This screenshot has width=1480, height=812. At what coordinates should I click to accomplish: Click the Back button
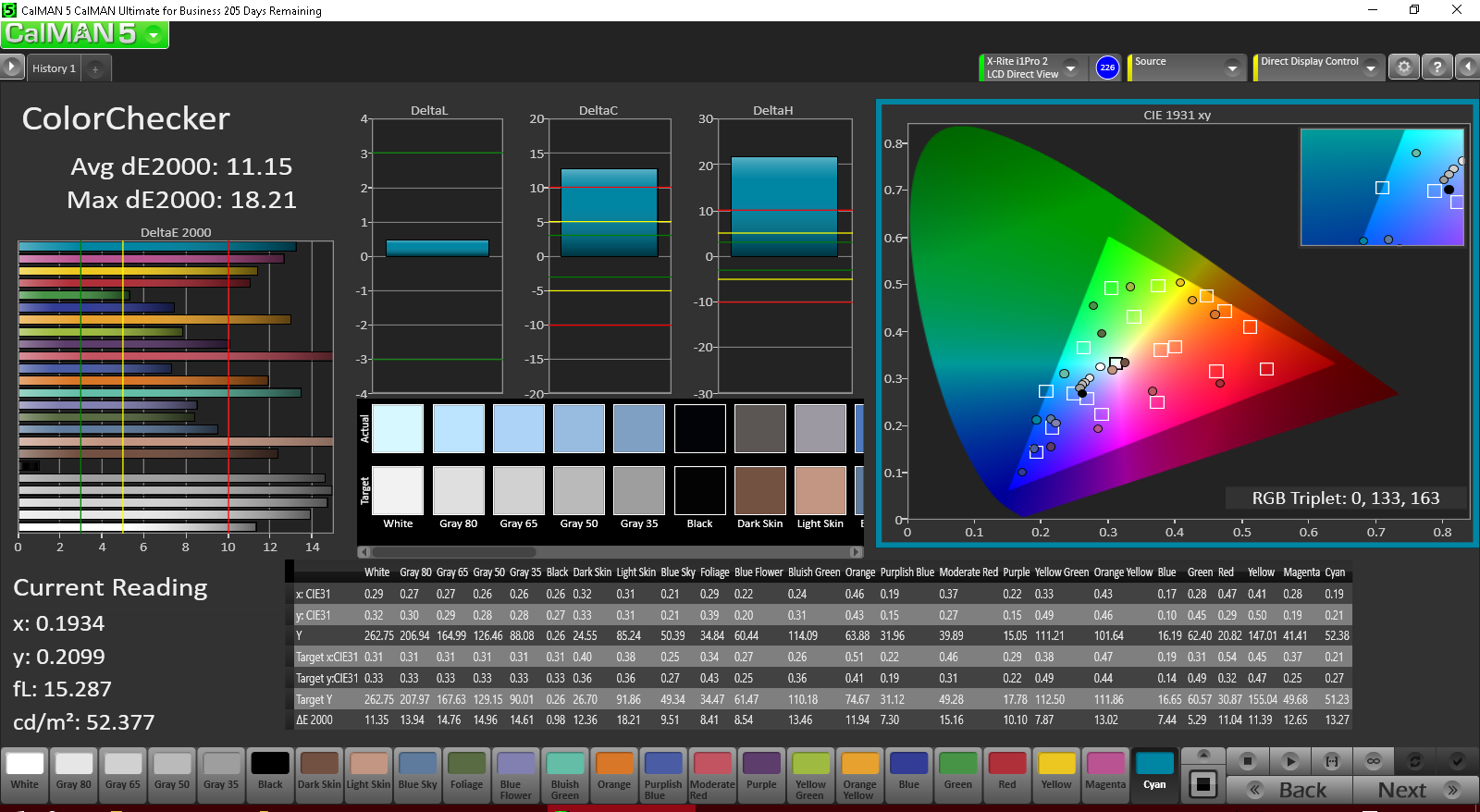tap(1289, 790)
